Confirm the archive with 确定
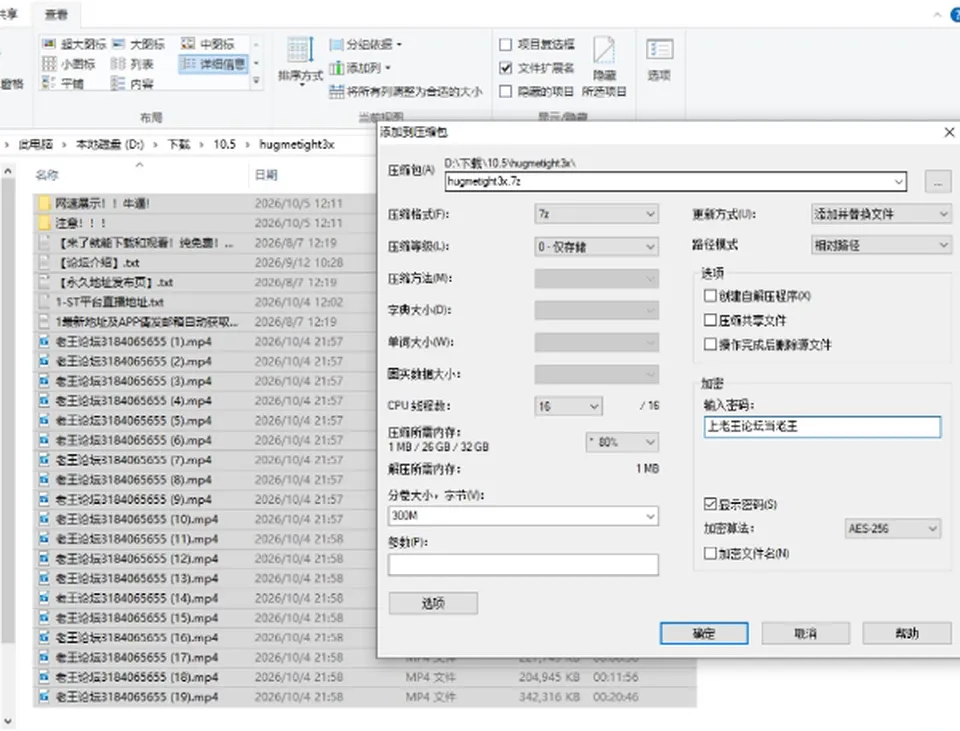Screen dimensions: 960x731 point(704,634)
